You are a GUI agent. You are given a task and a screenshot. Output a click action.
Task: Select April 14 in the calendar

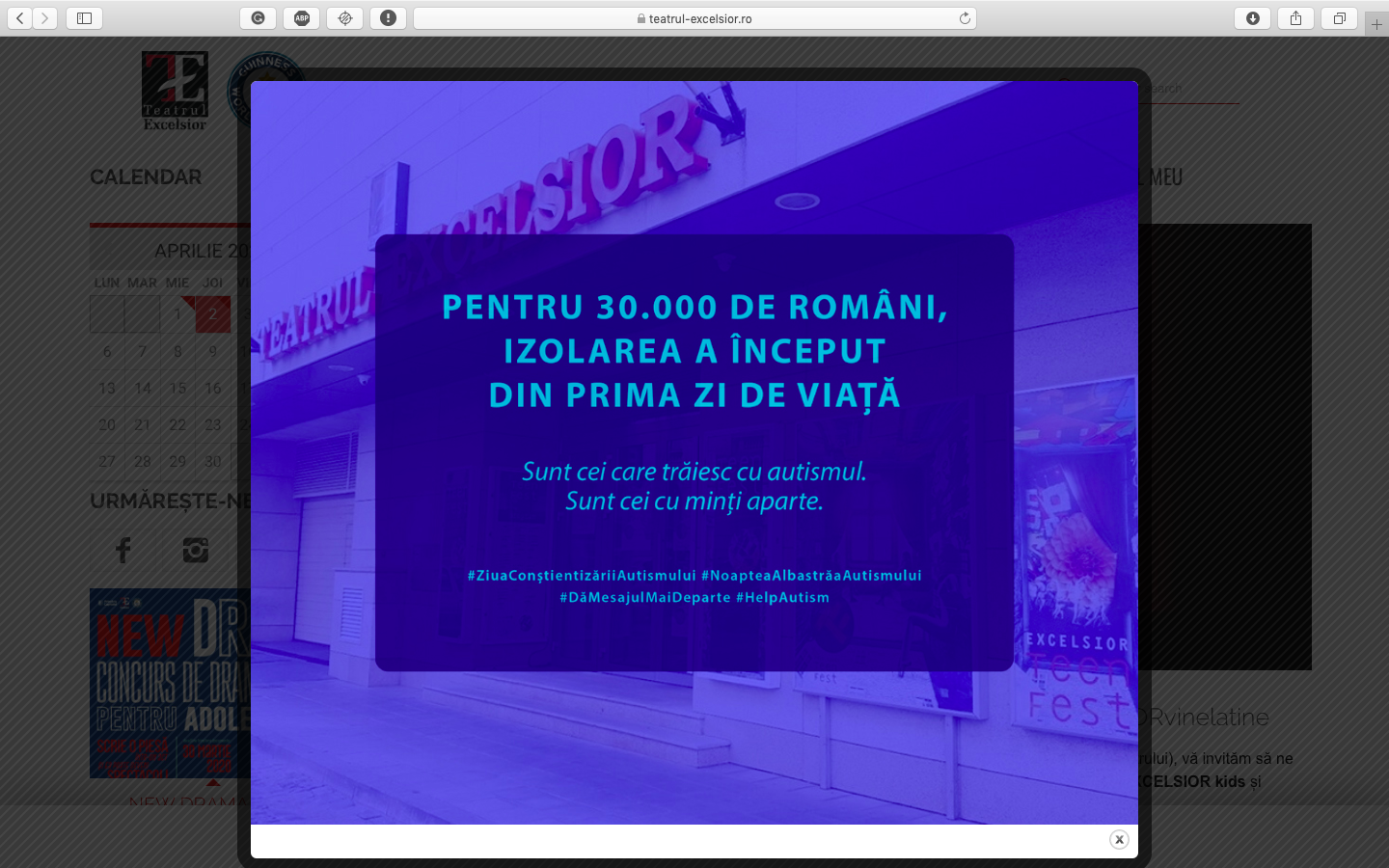point(143,388)
